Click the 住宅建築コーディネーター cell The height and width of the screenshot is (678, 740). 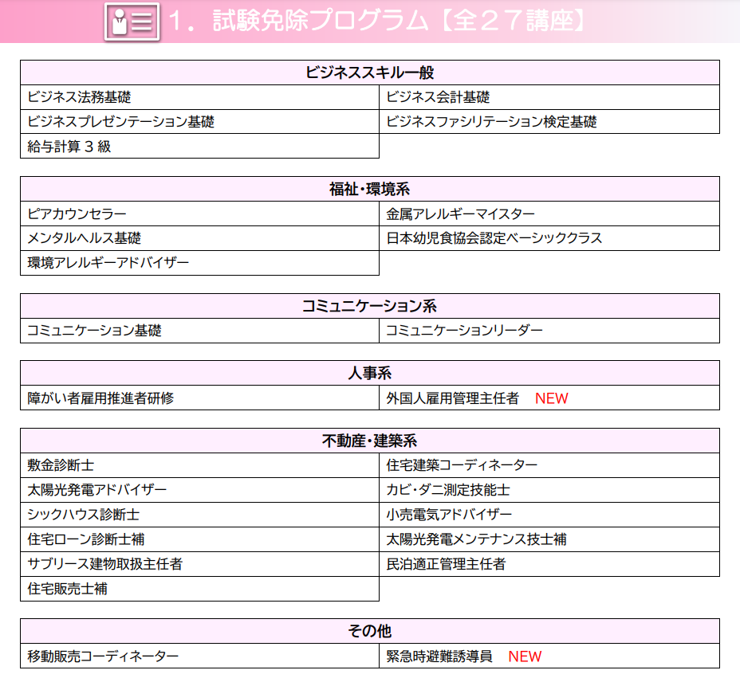point(549,465)
